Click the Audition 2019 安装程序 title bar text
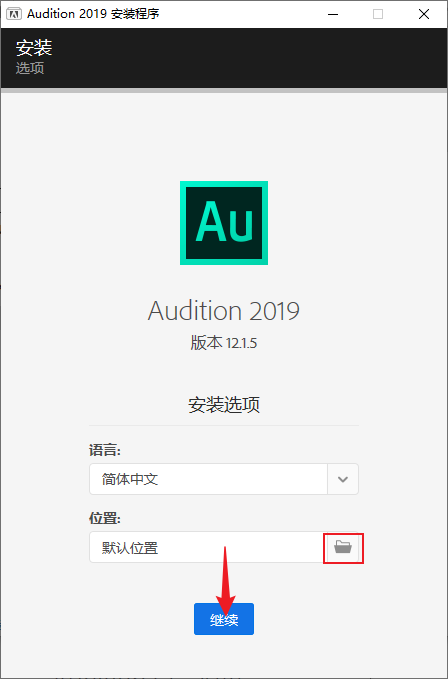 93,14
